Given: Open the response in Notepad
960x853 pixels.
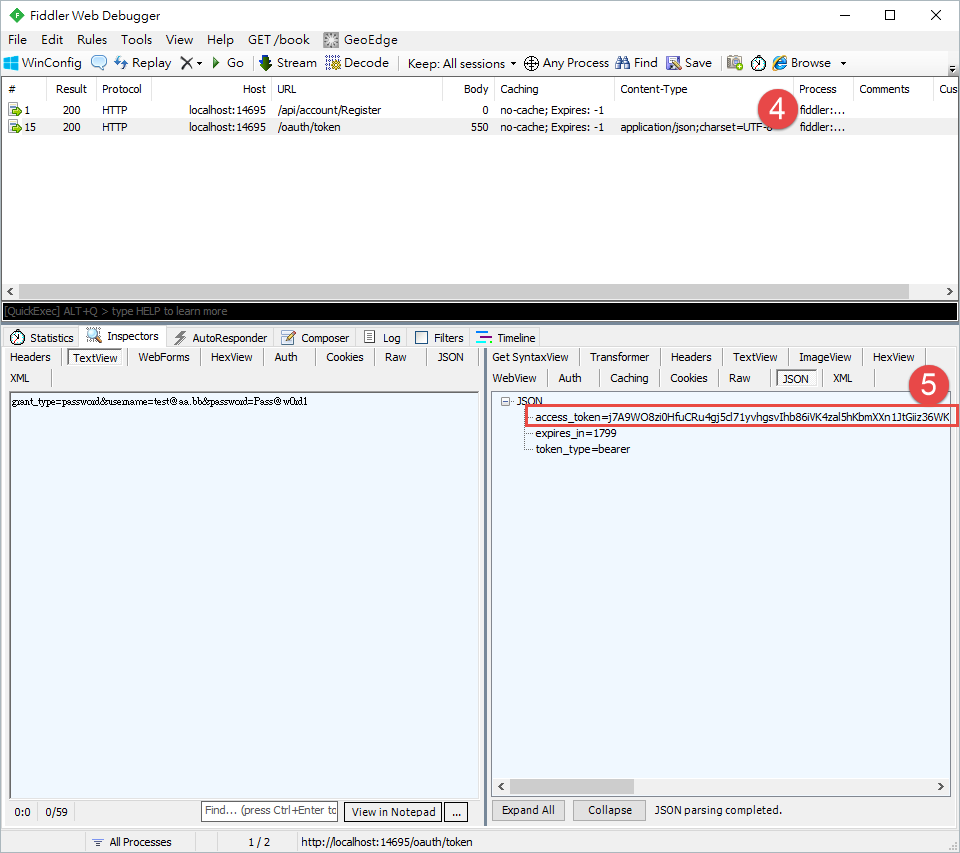Looking at the screenshot, I should [x=392, y=811].
